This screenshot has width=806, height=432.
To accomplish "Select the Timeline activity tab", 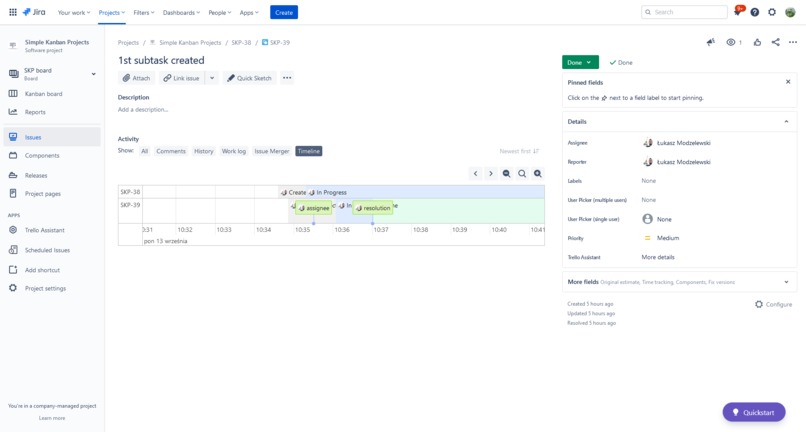I will [309, 151].
